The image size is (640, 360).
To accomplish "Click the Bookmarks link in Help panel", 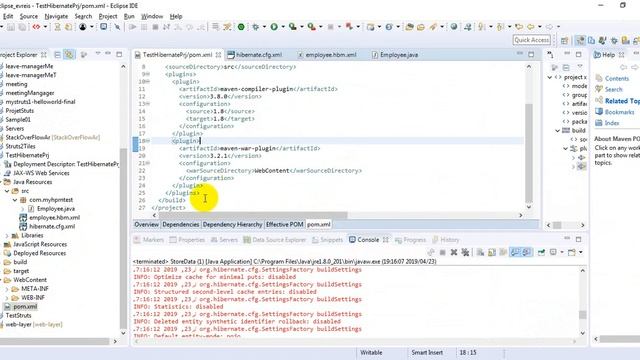I will (619, 112).
